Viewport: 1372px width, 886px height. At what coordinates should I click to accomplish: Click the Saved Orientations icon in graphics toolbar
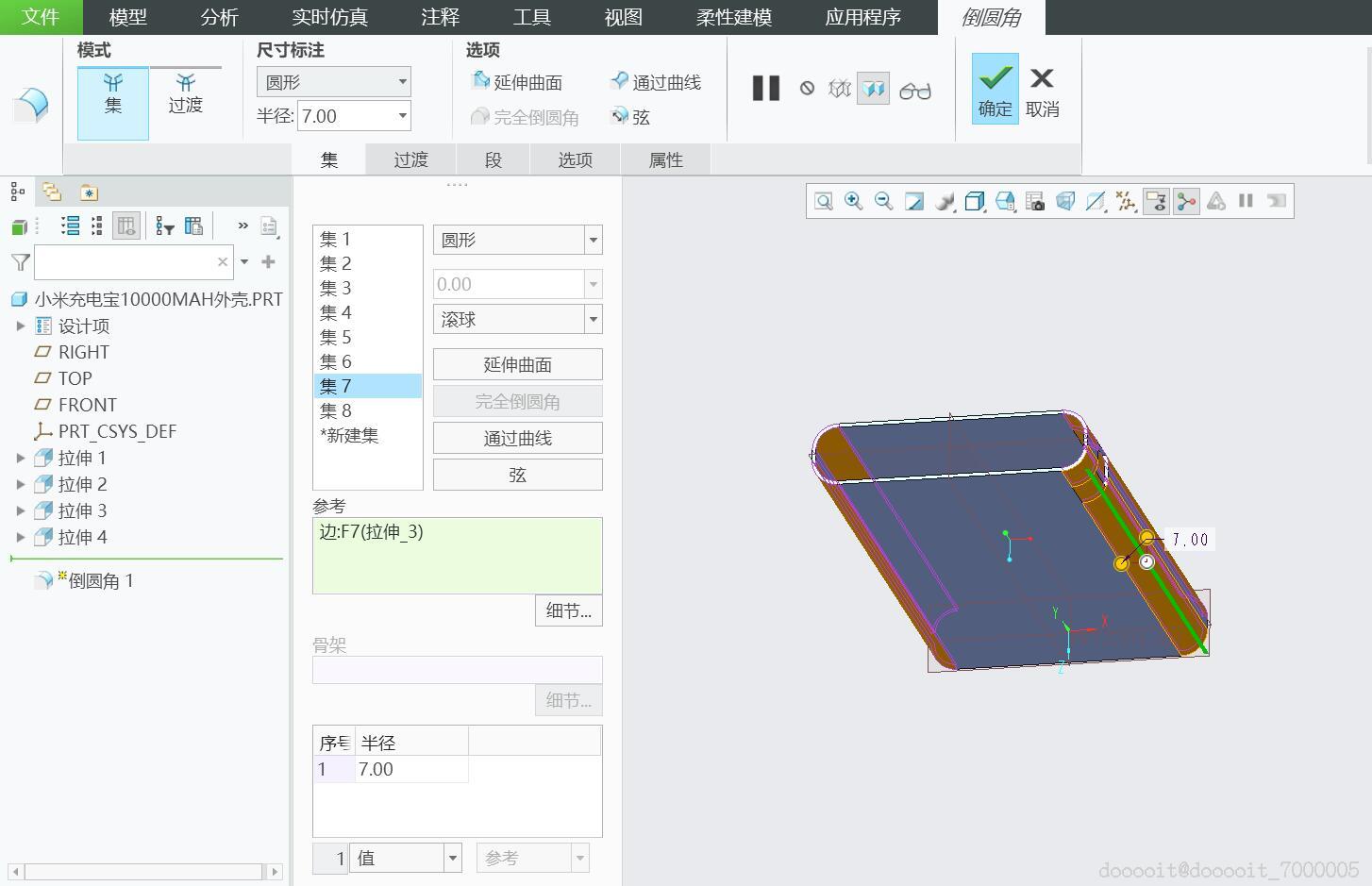1005,200
